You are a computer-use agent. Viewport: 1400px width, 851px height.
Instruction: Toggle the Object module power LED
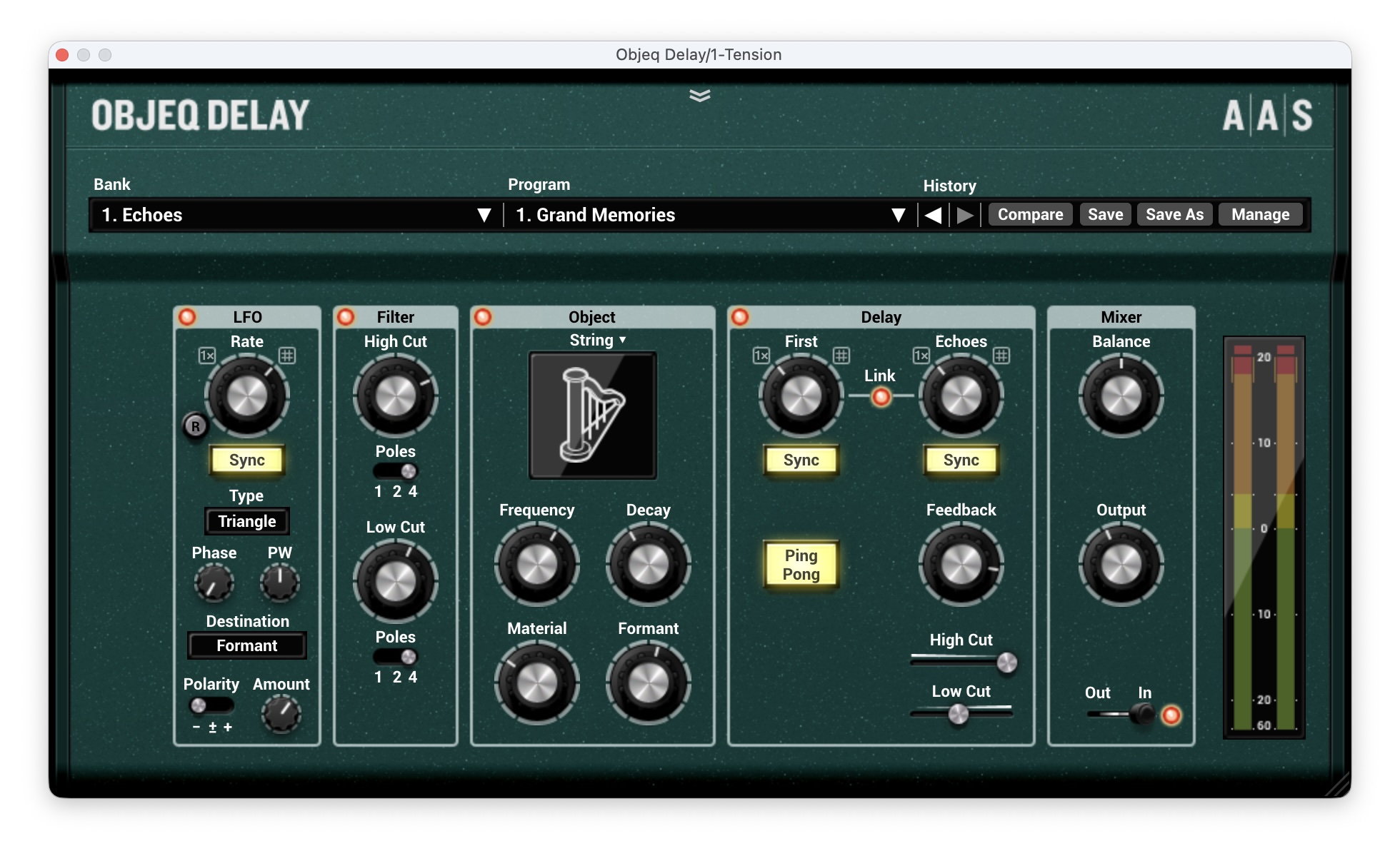pyautogui.click(x=483, y=316)
